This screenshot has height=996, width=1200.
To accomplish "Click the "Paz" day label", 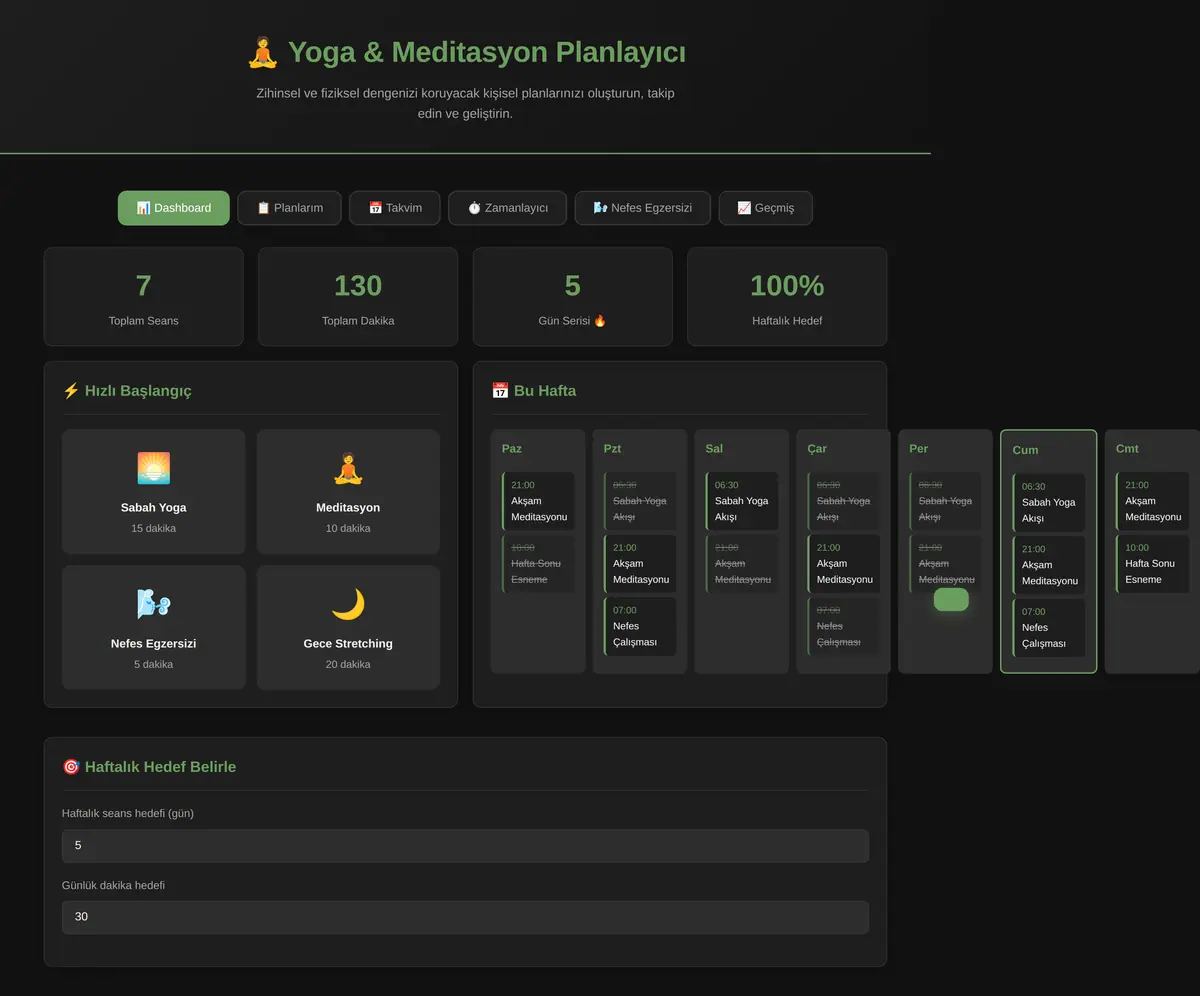I will pos(512,449).
